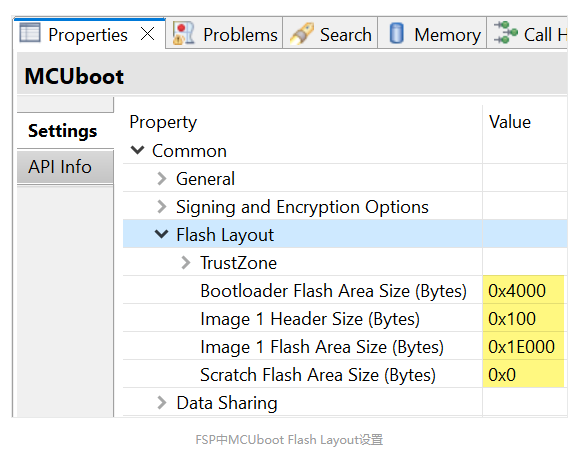Click the Search flashlight icon

[x=302, y=34]
